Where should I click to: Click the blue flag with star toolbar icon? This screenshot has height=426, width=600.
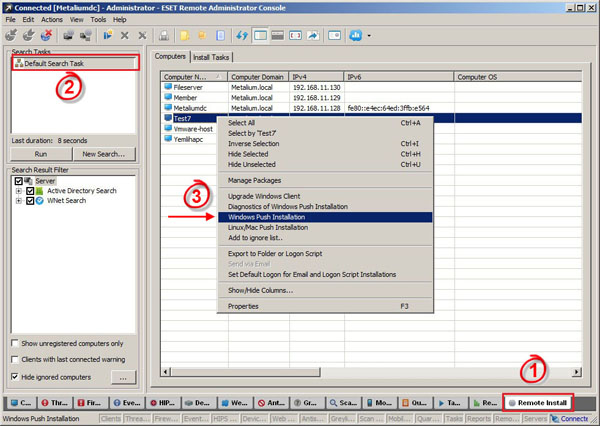coord(108,36)
